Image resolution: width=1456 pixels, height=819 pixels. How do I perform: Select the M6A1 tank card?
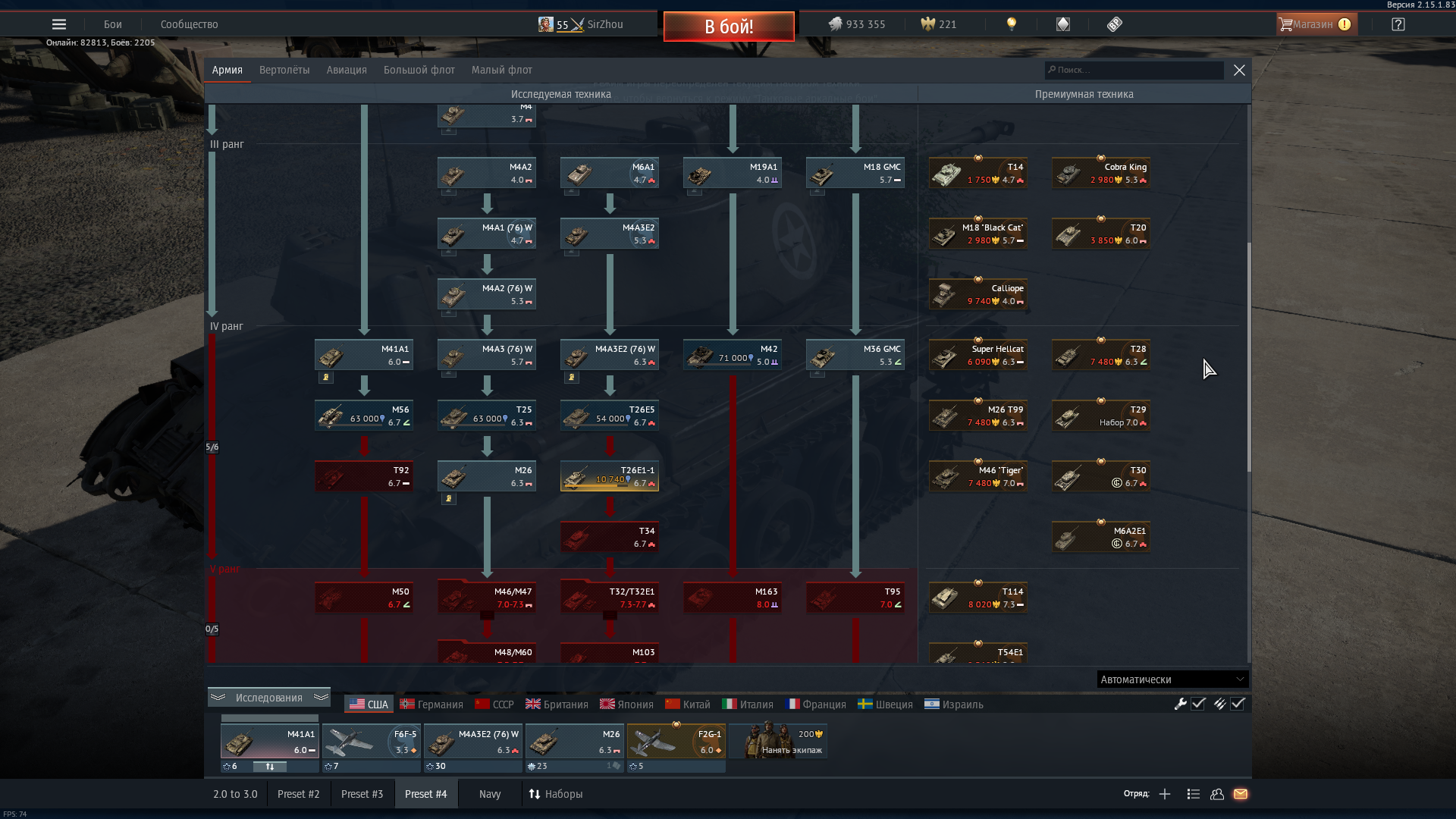[x=610, y=173]
